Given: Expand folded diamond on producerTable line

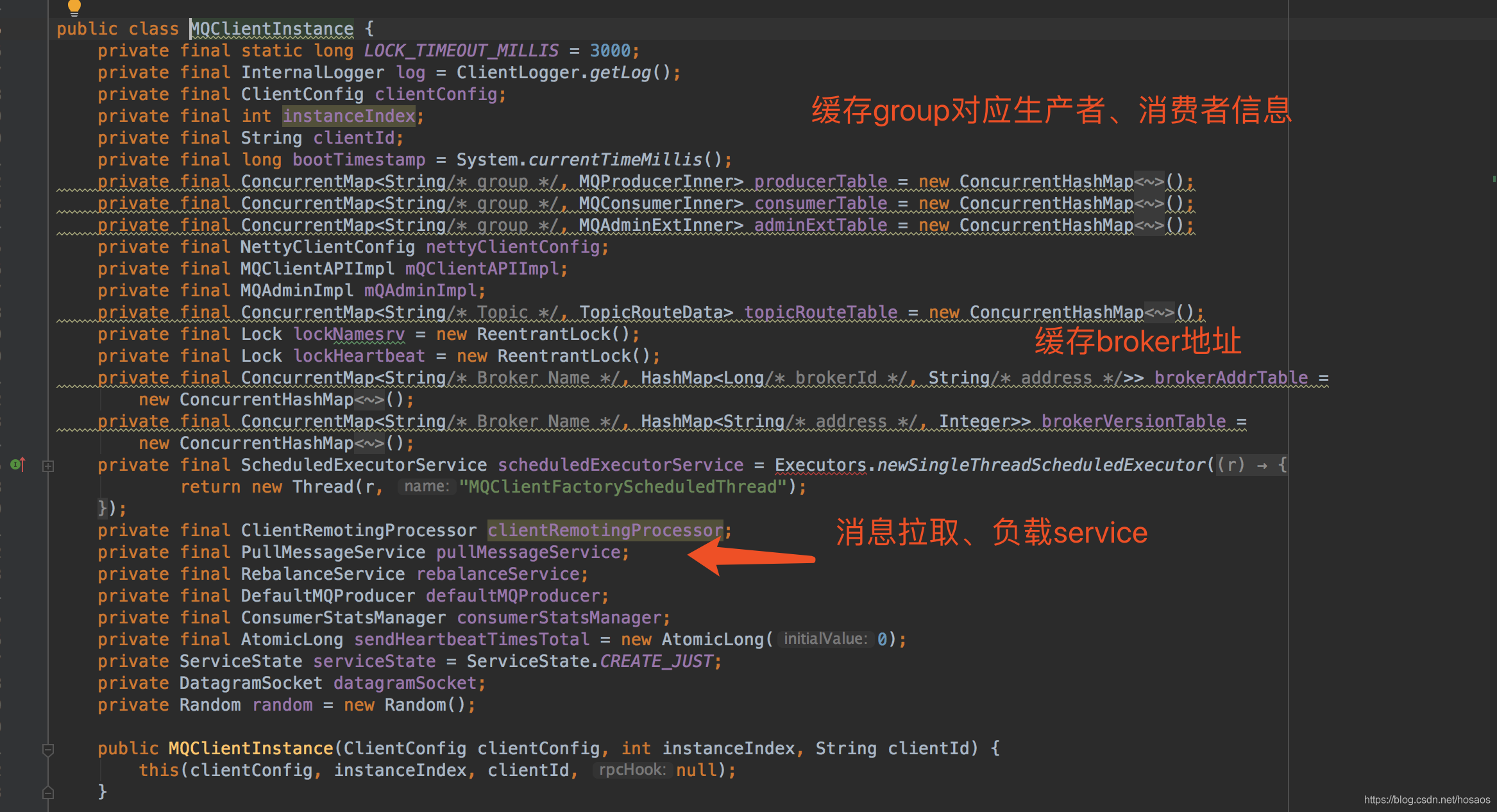Looking at the screenshot, I should (x=1149, y=182).
